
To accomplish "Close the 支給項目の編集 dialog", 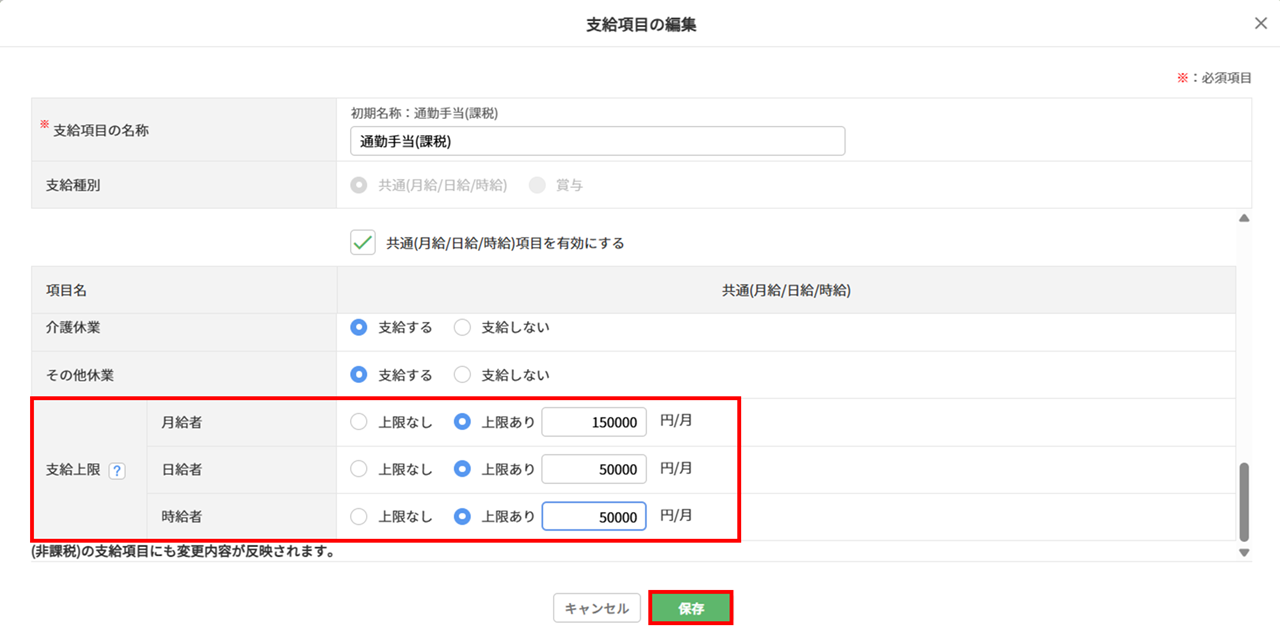I will pyautogui.click(x=1260, y=24).
